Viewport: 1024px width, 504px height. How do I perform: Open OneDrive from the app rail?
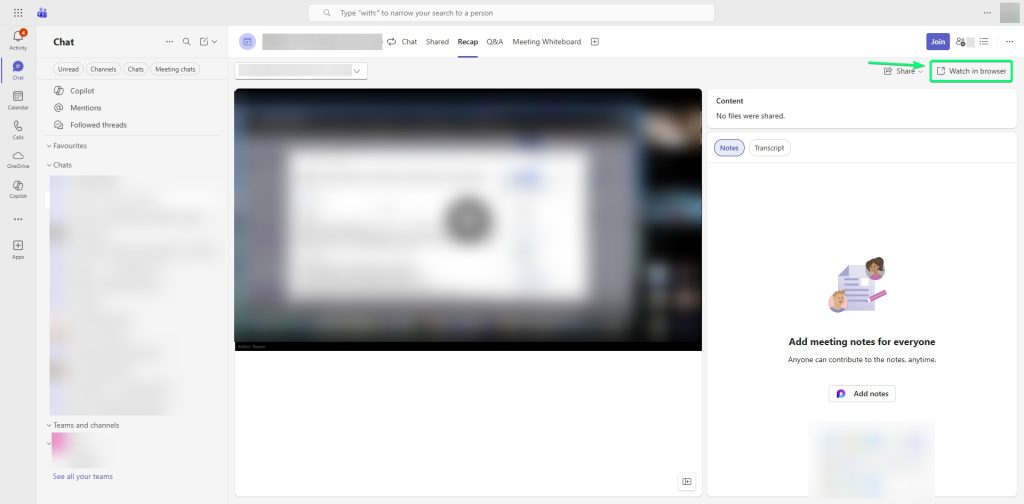[18, 158]
